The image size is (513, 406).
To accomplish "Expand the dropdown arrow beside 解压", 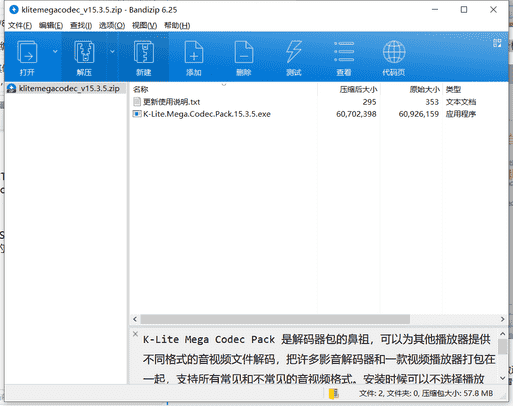I will [112, 51].
